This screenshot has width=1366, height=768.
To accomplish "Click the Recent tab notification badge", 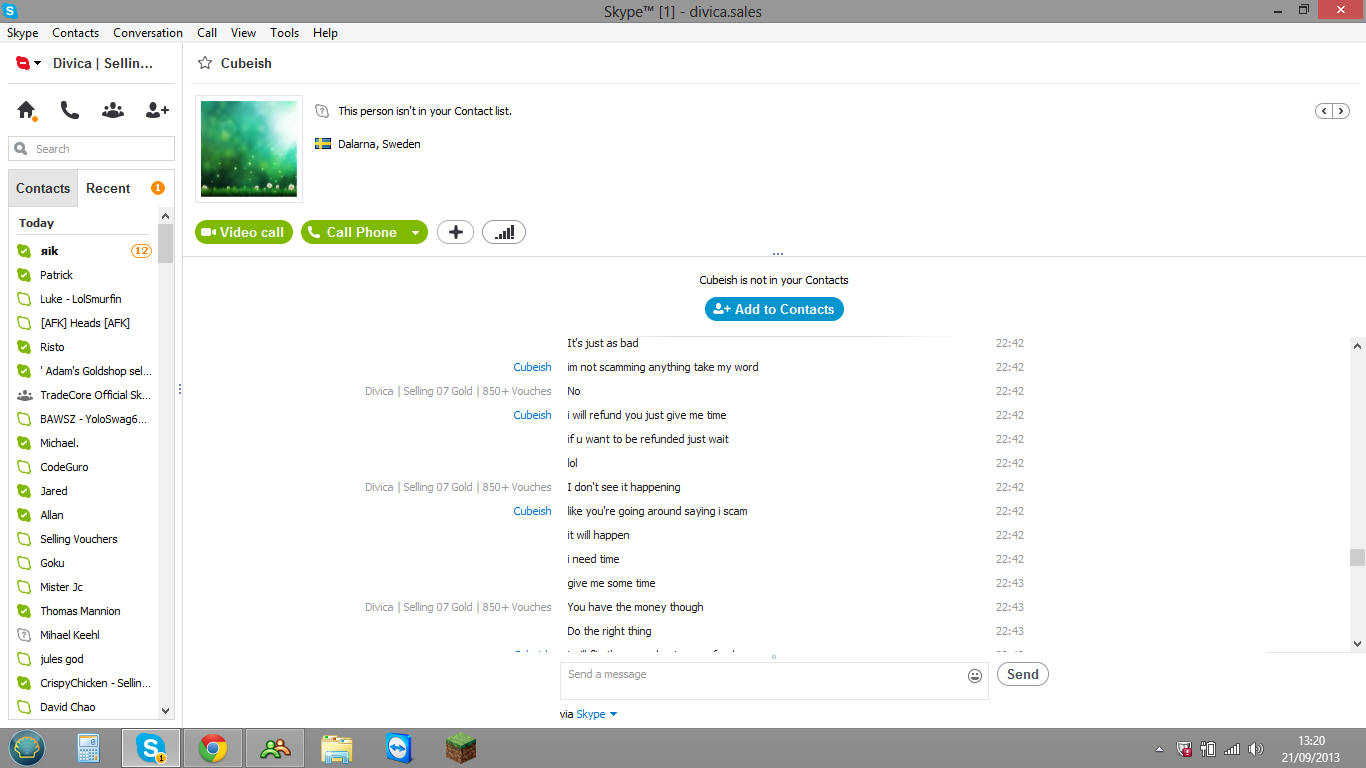I will [157, 188].
